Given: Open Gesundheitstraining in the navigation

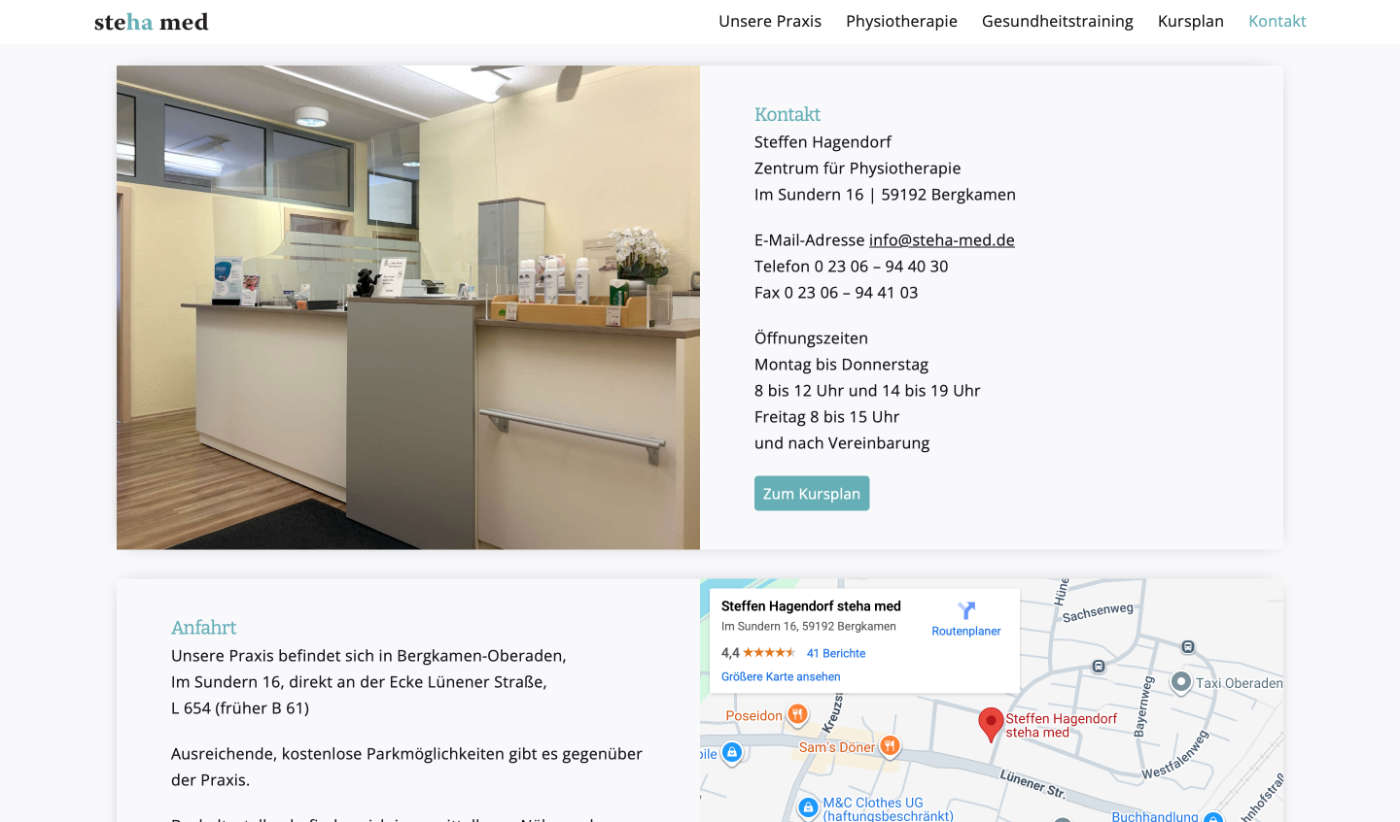Looking at the screenshot, I should click(x=1057, y=21).
